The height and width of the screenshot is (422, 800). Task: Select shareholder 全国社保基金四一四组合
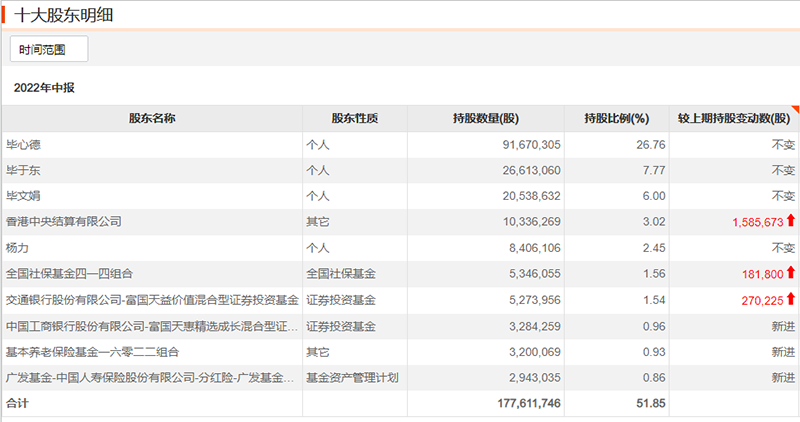pos(69,274)
